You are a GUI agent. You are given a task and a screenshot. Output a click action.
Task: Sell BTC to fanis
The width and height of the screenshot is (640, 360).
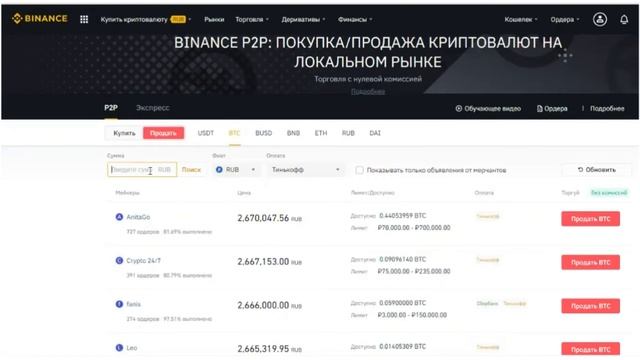pos(590,306)
